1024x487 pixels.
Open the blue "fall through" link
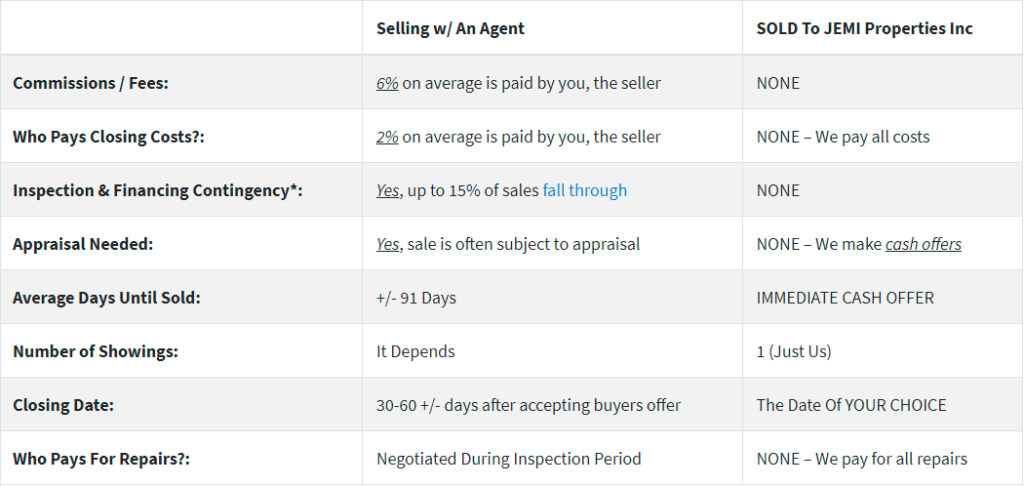point(584,191)
